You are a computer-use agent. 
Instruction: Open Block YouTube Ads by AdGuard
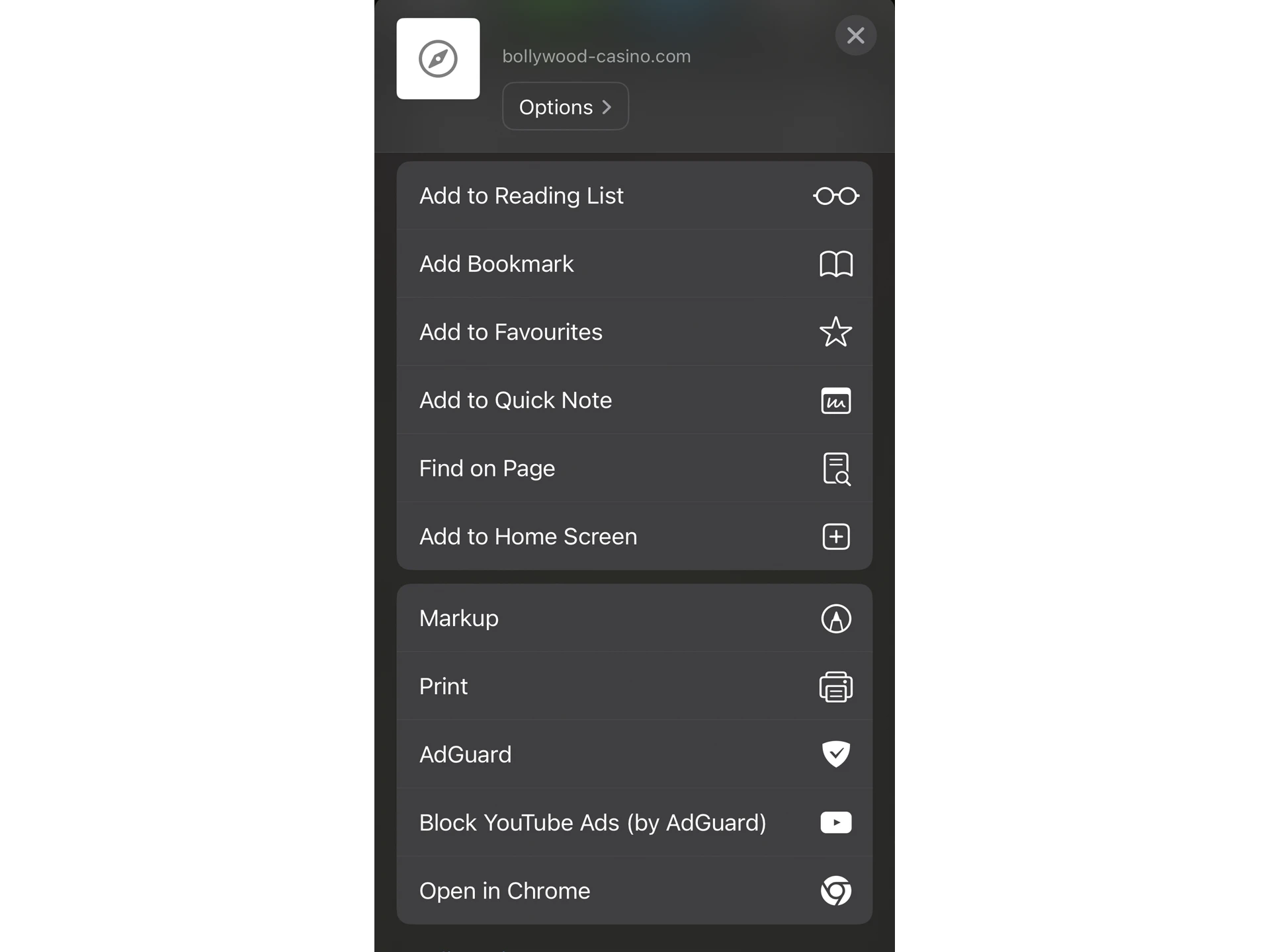[x=635, y=821]
